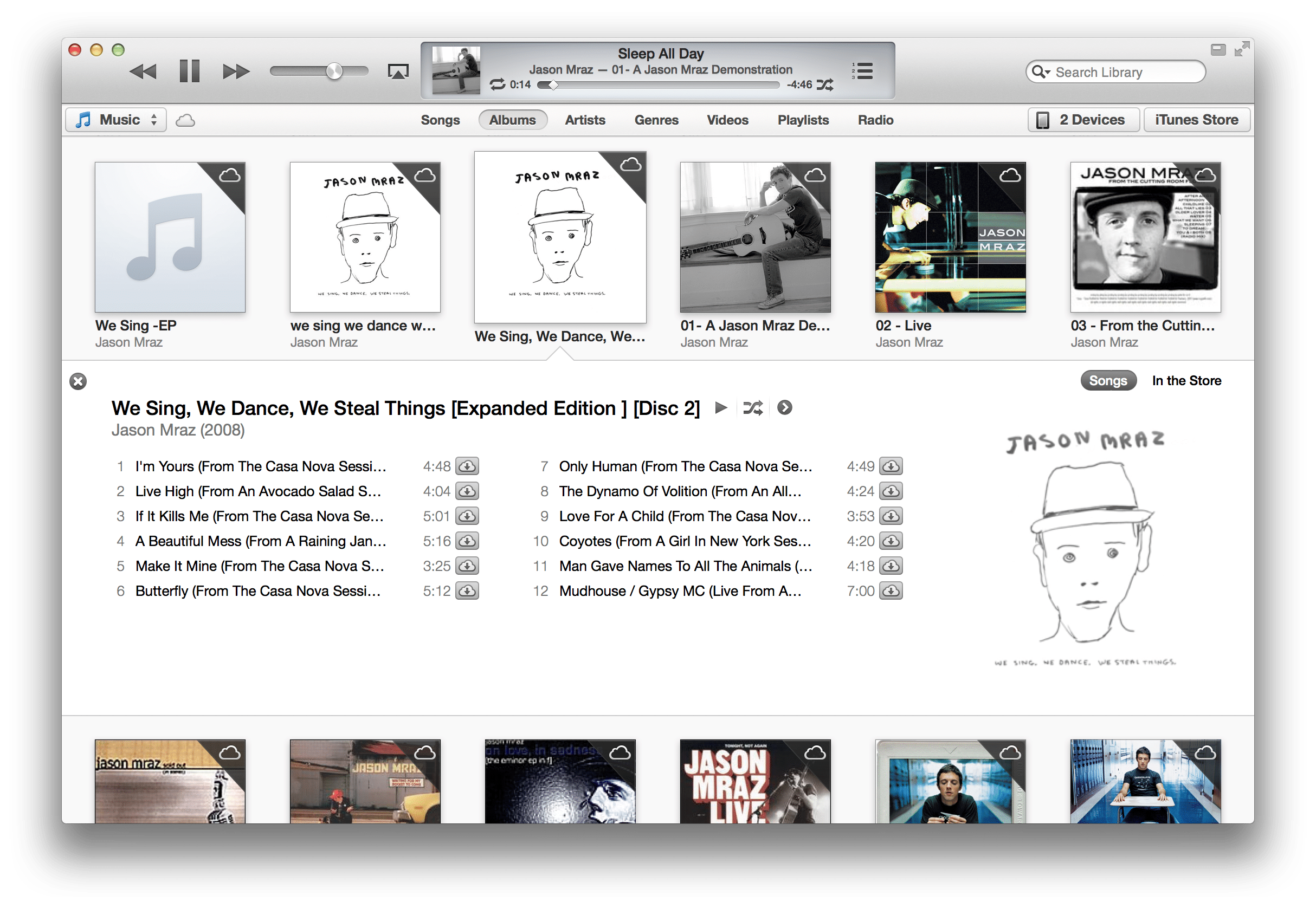This screenshot has width=1316, height=909.
Task: Open the iTunes Store
Action: point(1196,120)
